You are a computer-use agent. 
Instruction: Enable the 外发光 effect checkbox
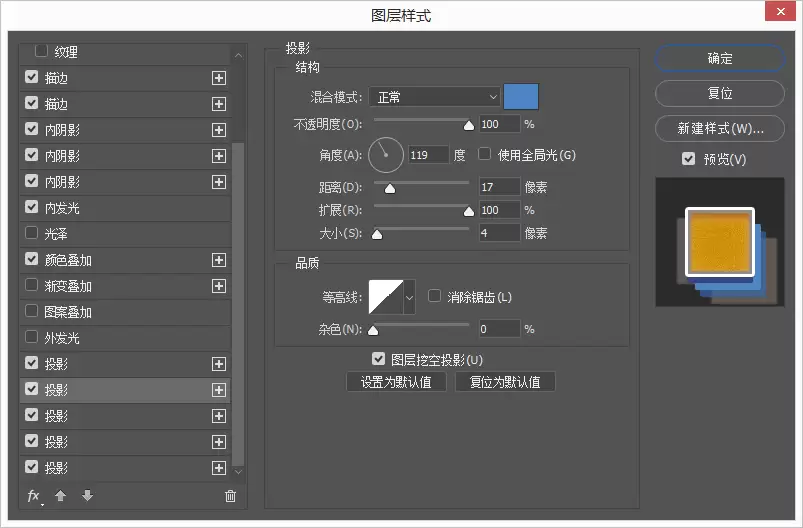(31, 337)
